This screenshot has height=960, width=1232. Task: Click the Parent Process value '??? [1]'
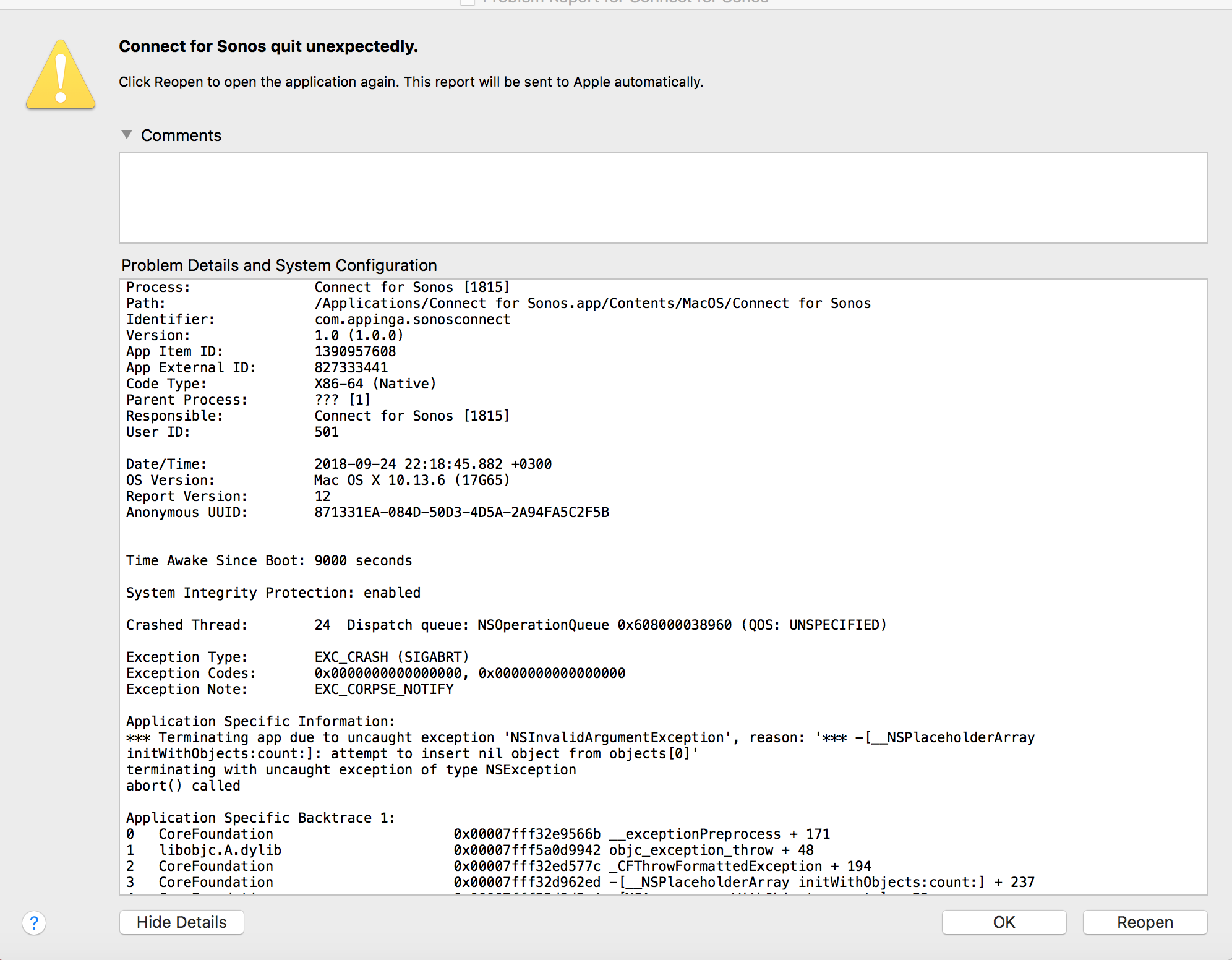click(x=343, y=400)
